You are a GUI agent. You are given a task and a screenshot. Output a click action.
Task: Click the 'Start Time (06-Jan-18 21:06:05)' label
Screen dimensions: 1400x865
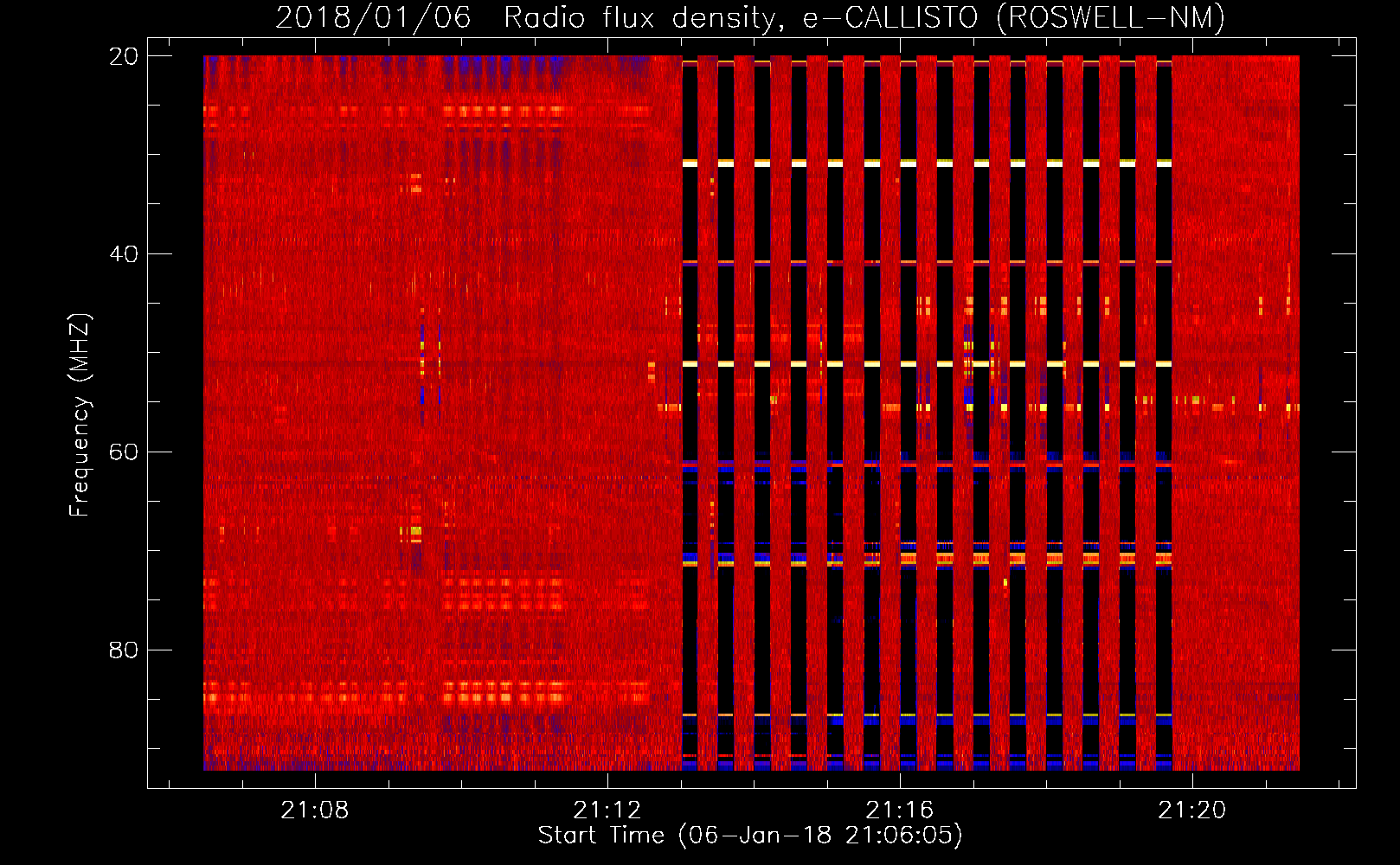pyautogui.click(x=750, y=836)
